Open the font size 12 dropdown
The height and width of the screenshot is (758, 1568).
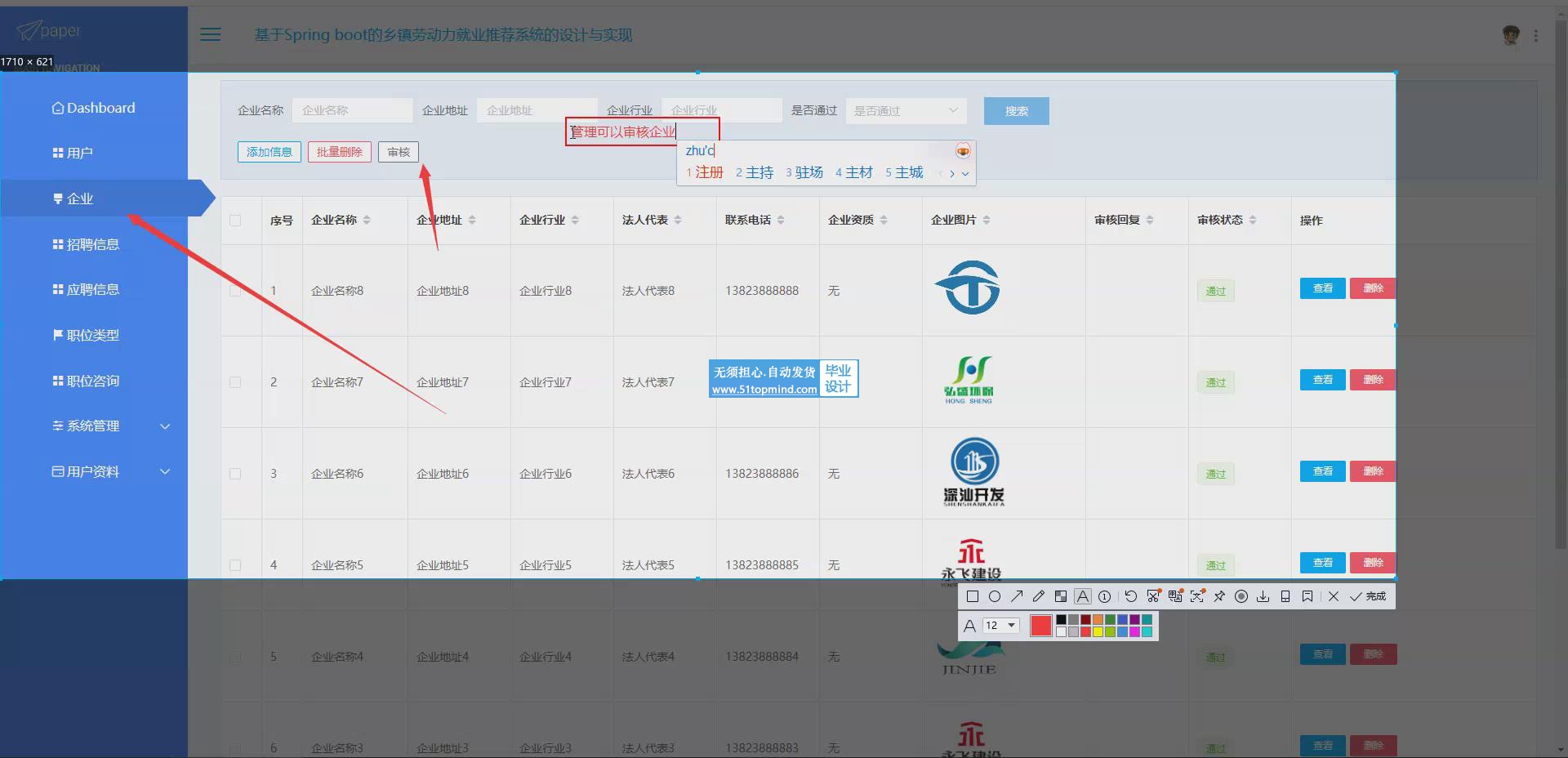coord(1000,626)
